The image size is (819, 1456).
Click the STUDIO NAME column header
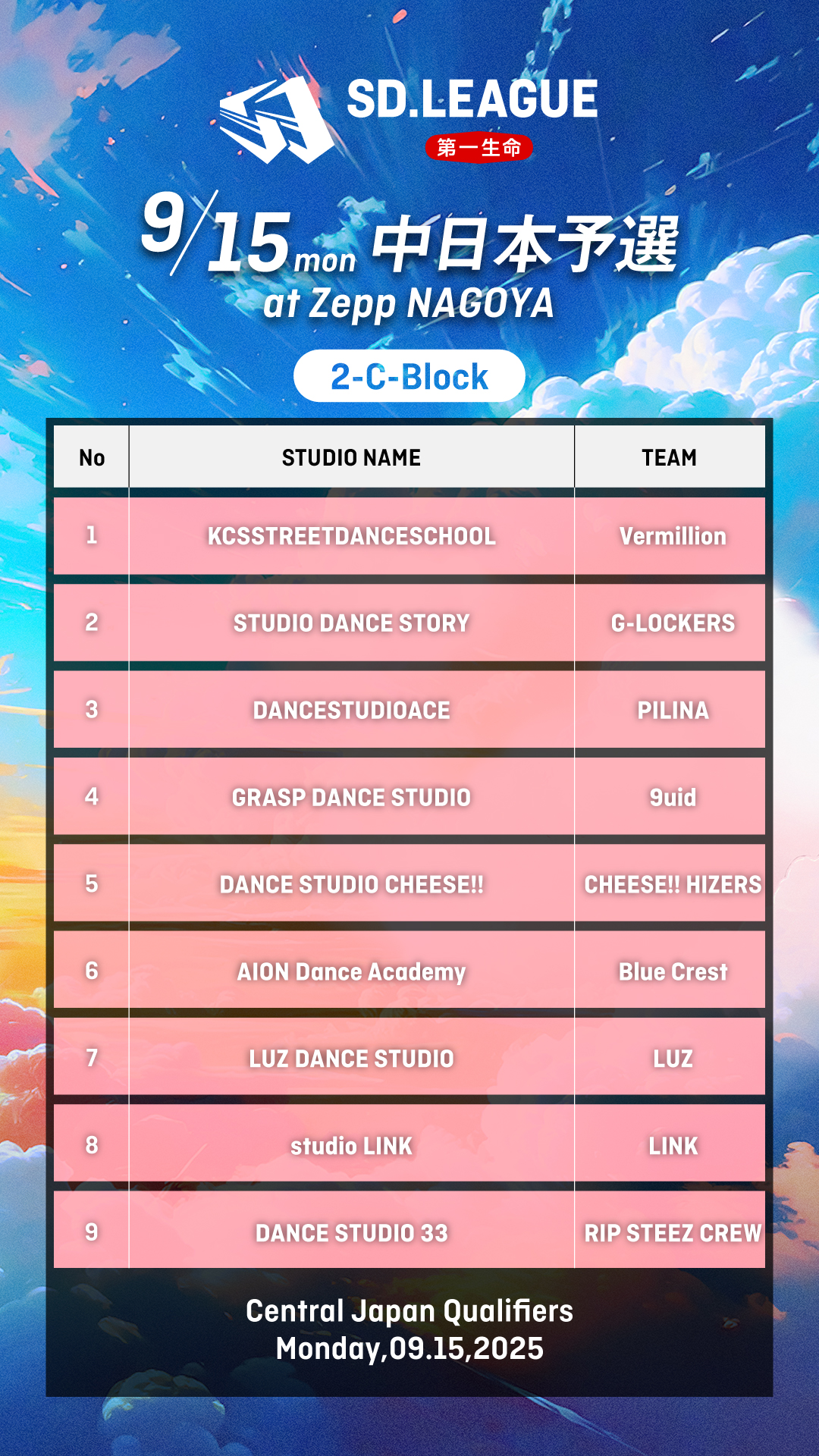(351, 457)
